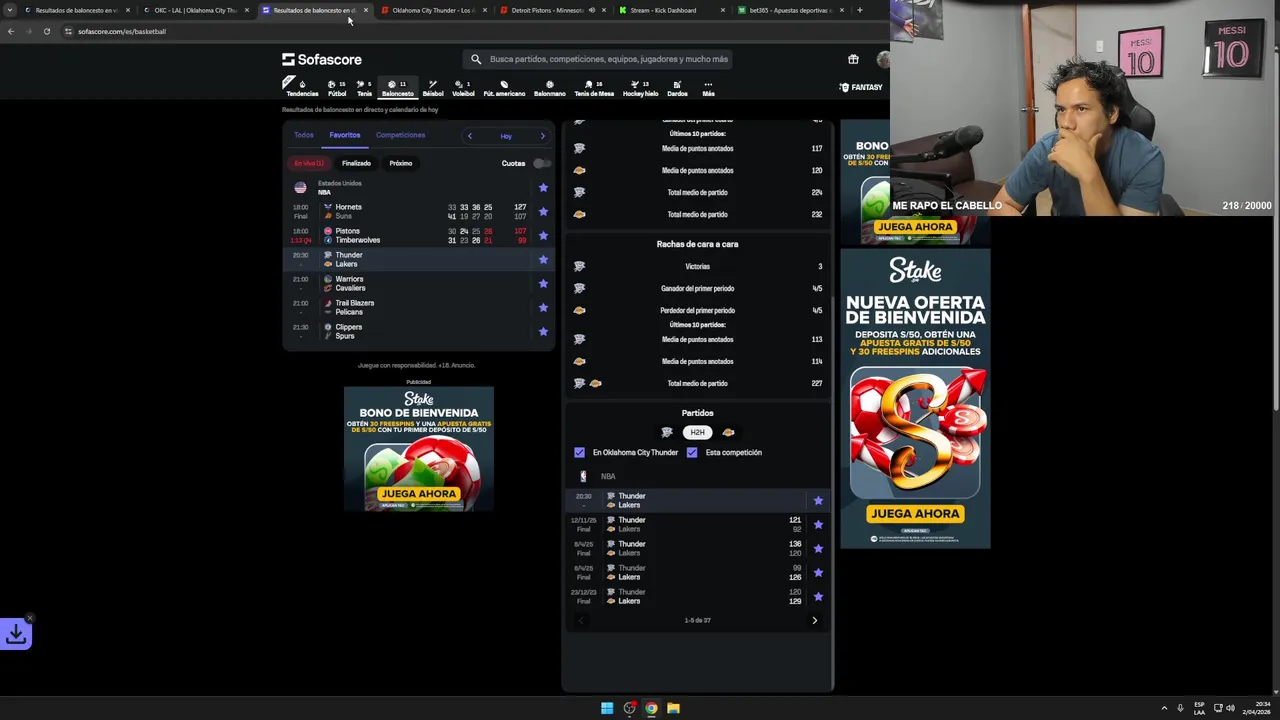Unfavorite the Clippers vs Spurs star
Image resolution: width=1280 pixels, height=720 pixels.
tap(543, 331)
